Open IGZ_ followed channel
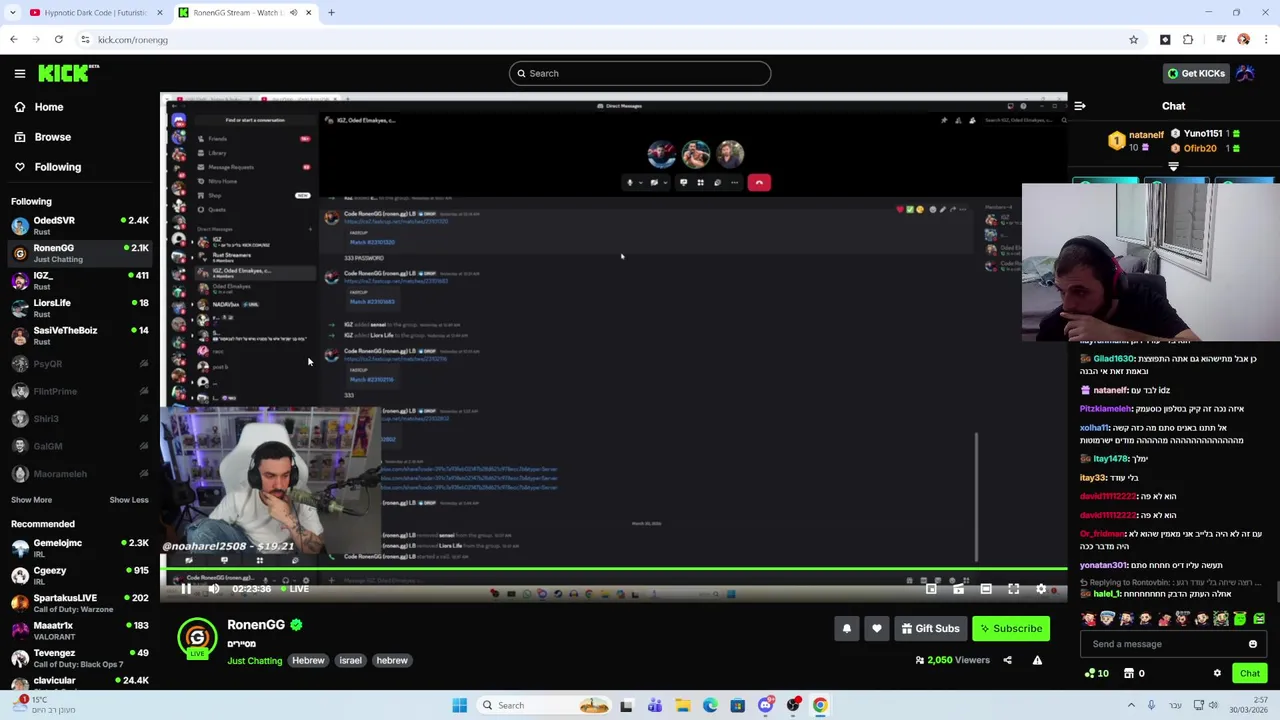Viewport: 1280px width, 720px height. click(x=80, y=280)
